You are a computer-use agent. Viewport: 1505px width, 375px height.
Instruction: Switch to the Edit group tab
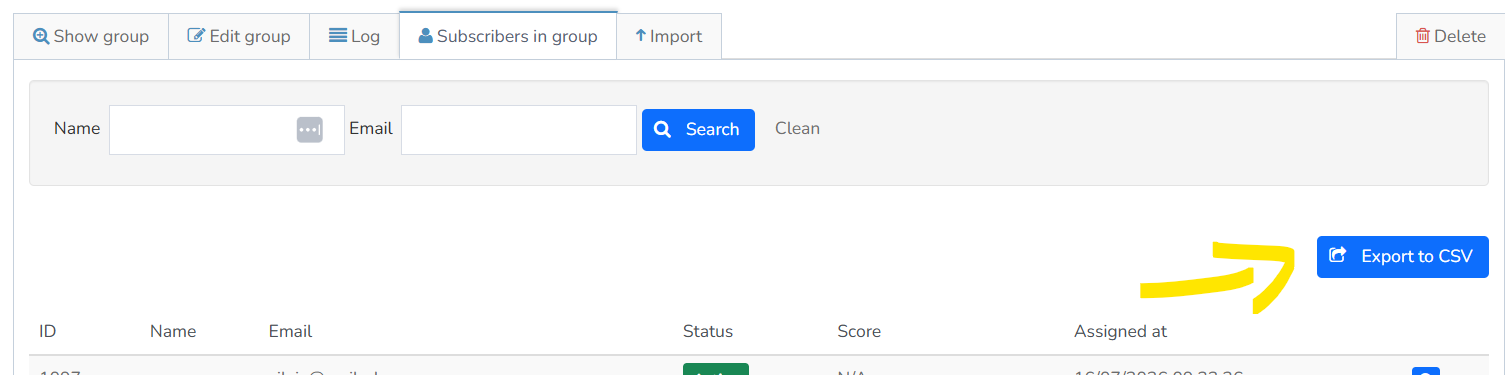pyautogui.click(x=239, y=36)
